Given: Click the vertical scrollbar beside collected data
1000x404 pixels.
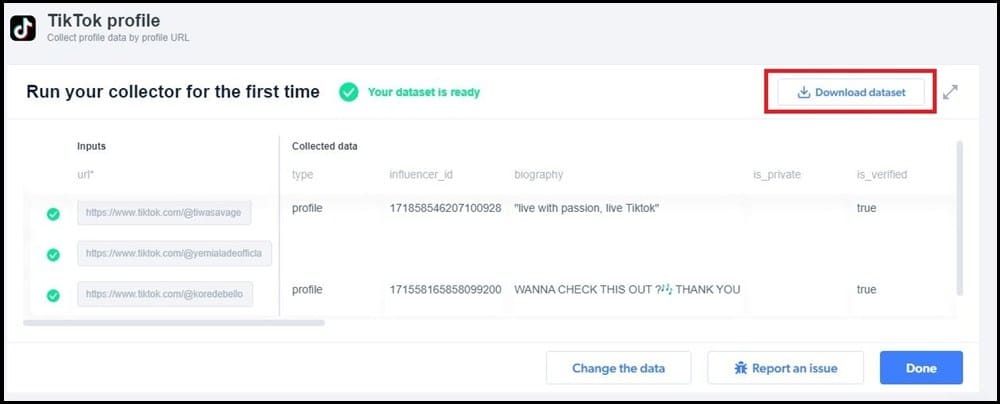Looking at the screenshot, I should [960, 218].
